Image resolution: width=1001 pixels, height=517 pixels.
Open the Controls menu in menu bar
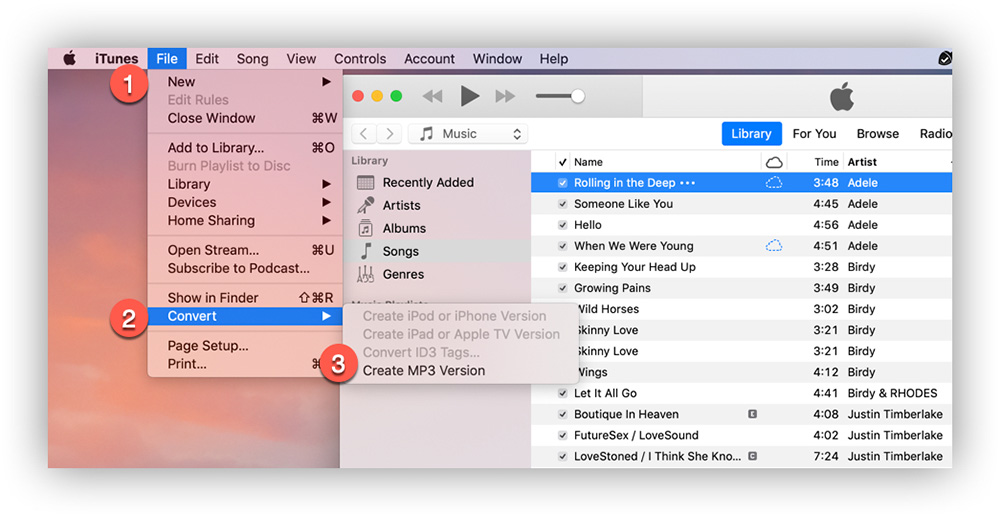(x=360, y=59)
